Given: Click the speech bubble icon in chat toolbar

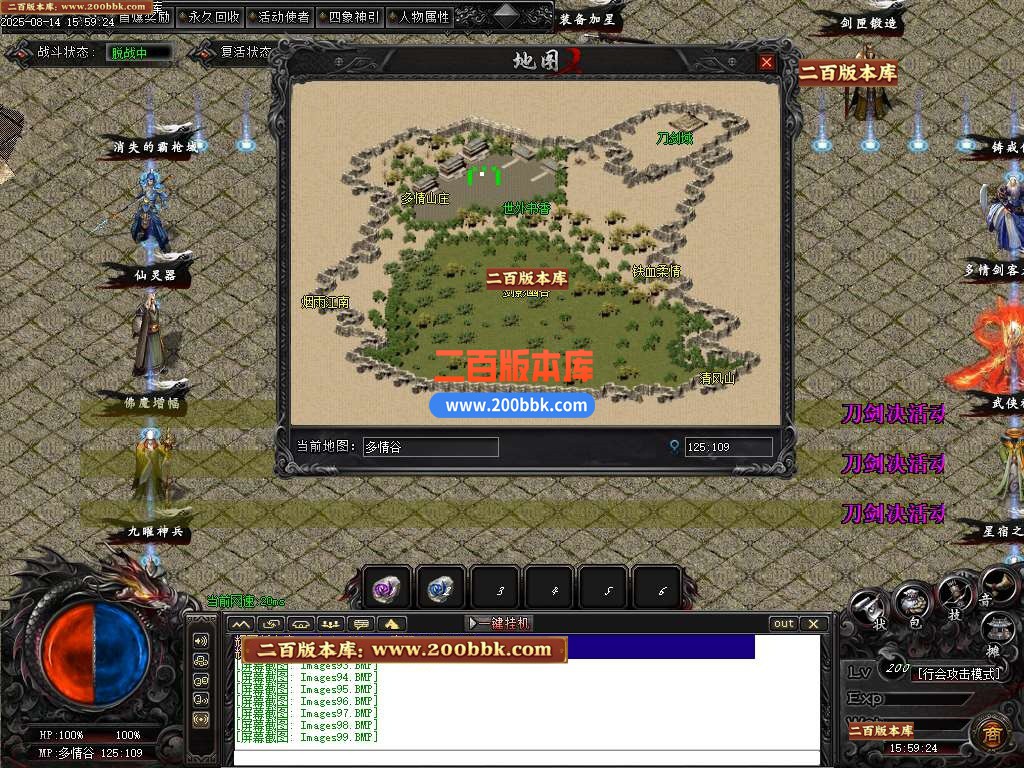Looking at the screenshot, I should point(360,624).
